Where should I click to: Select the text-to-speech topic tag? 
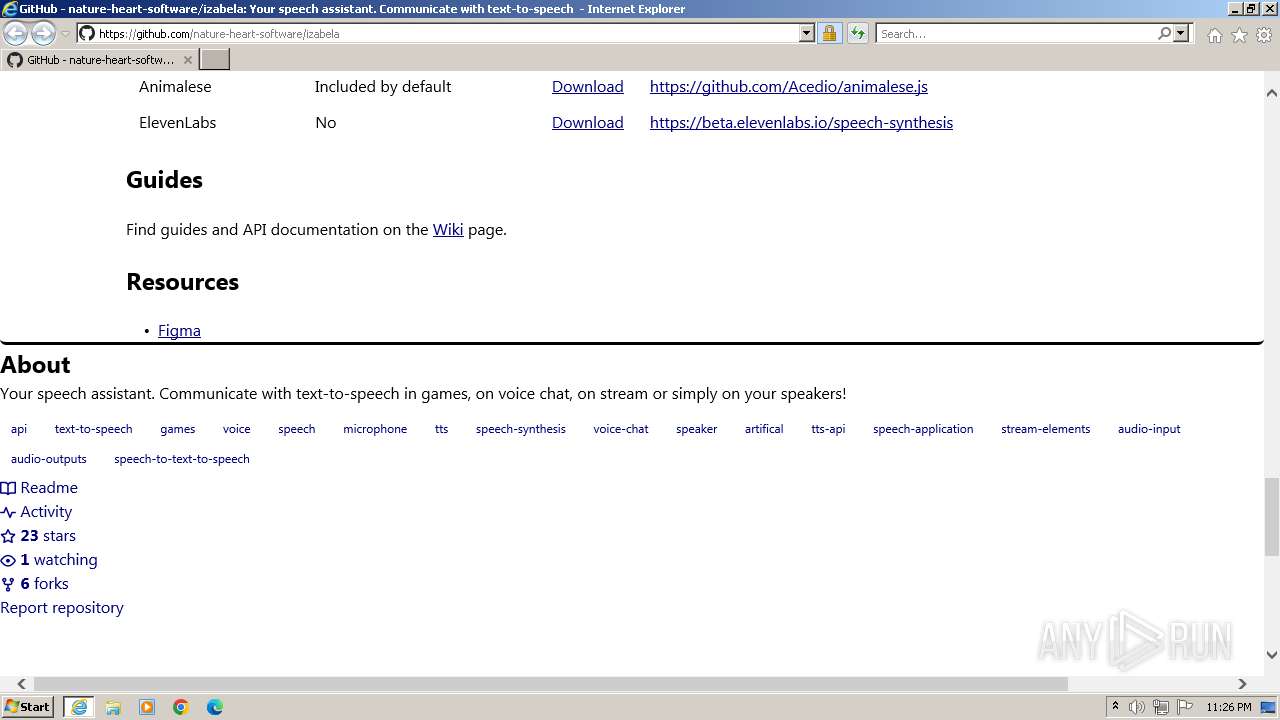coord(93,429)
